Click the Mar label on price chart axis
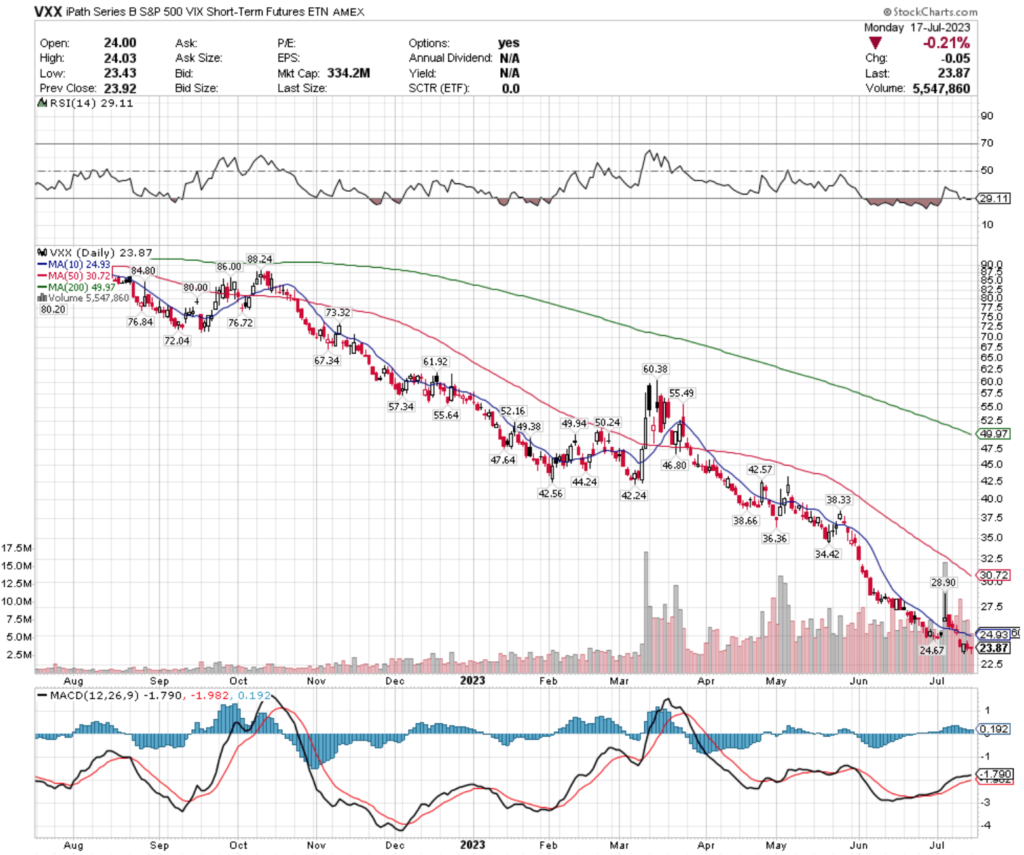The width and height of the screenshot is (1024, 855). click(x=619, y=681)
